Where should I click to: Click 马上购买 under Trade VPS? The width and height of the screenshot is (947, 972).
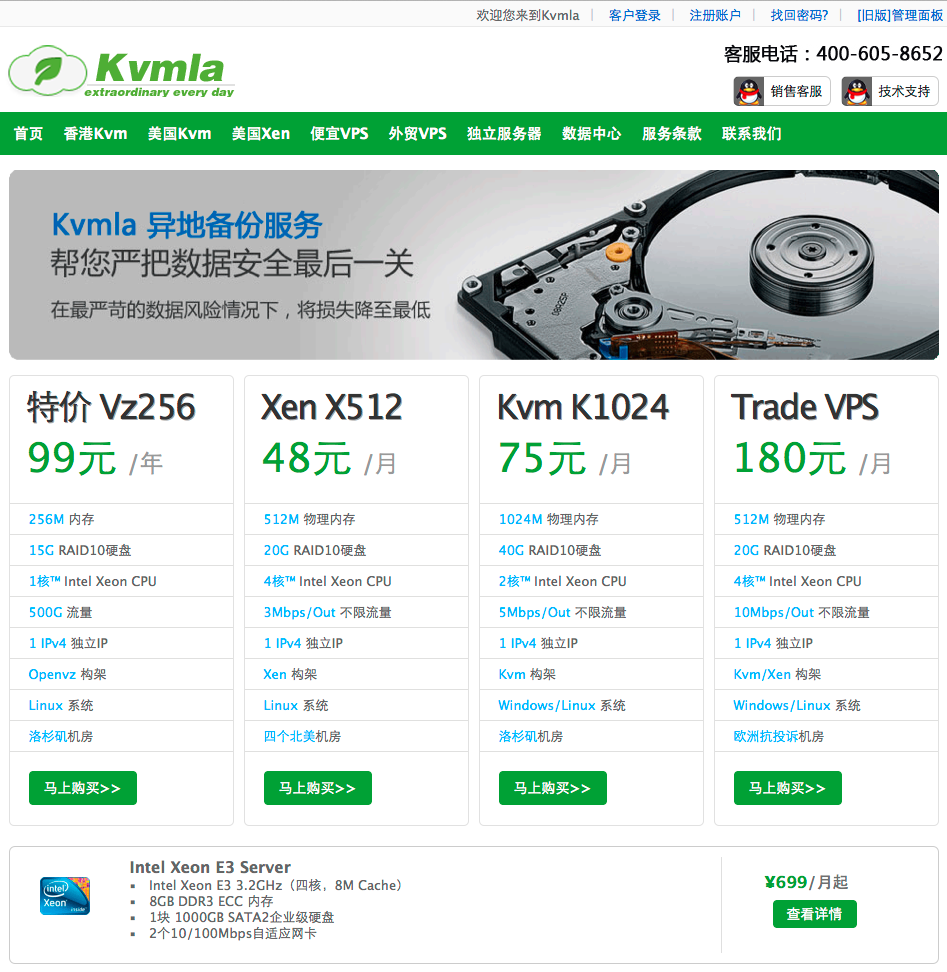787,788
